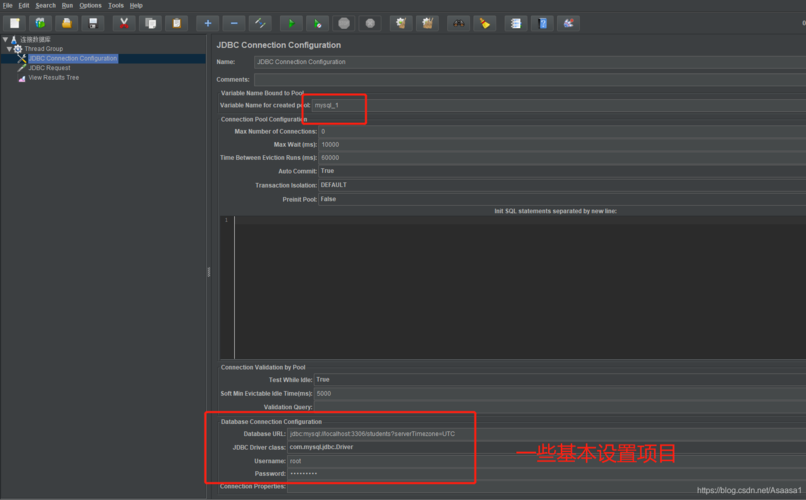
Task: Click the binoculars Search icon
Action: 459,23
